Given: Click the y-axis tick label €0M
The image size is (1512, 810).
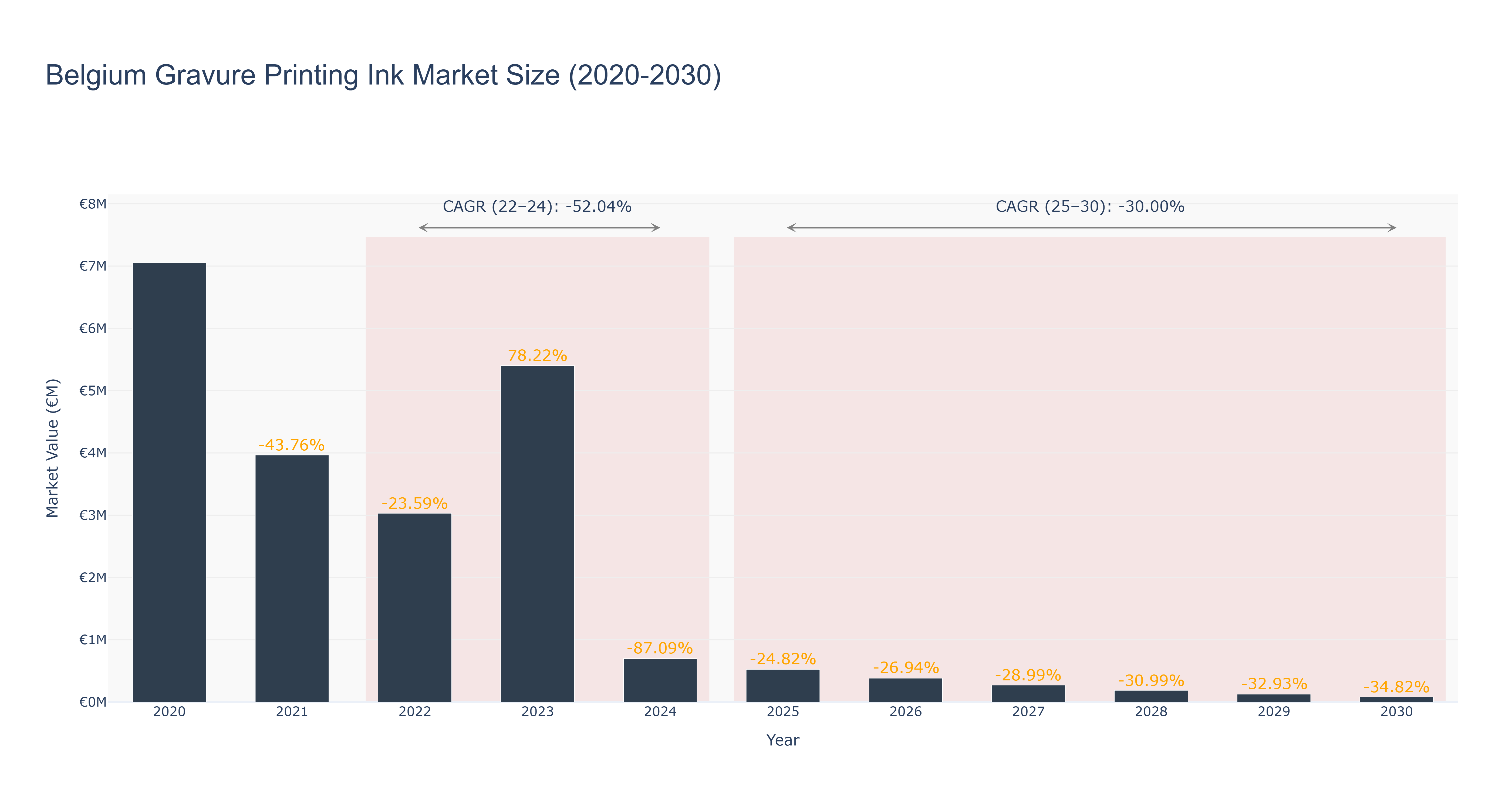Looking at the screenshot, I should pyautogui.click(x=93, y=702).
